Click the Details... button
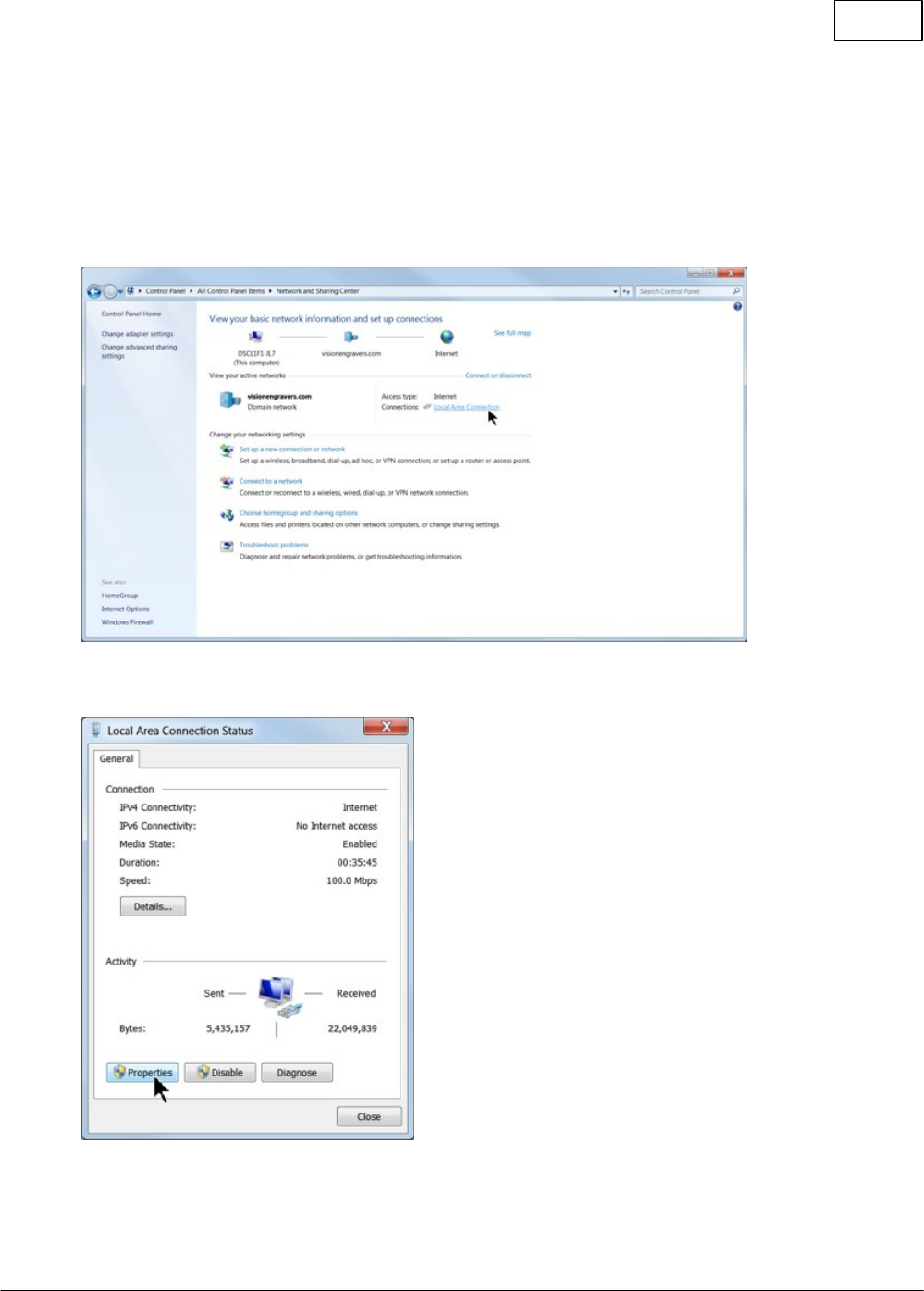 click(153, 906)
